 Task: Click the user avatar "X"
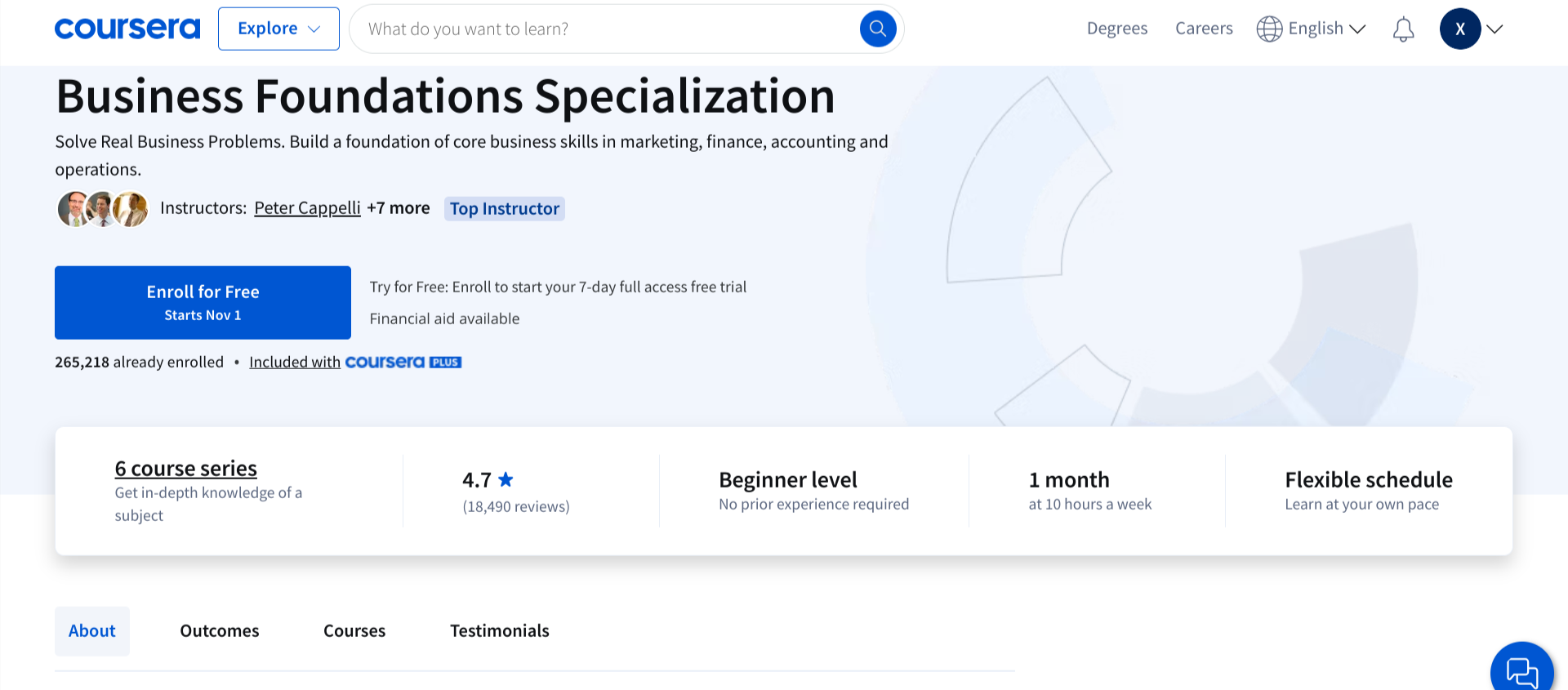[x=1459, y=29]
